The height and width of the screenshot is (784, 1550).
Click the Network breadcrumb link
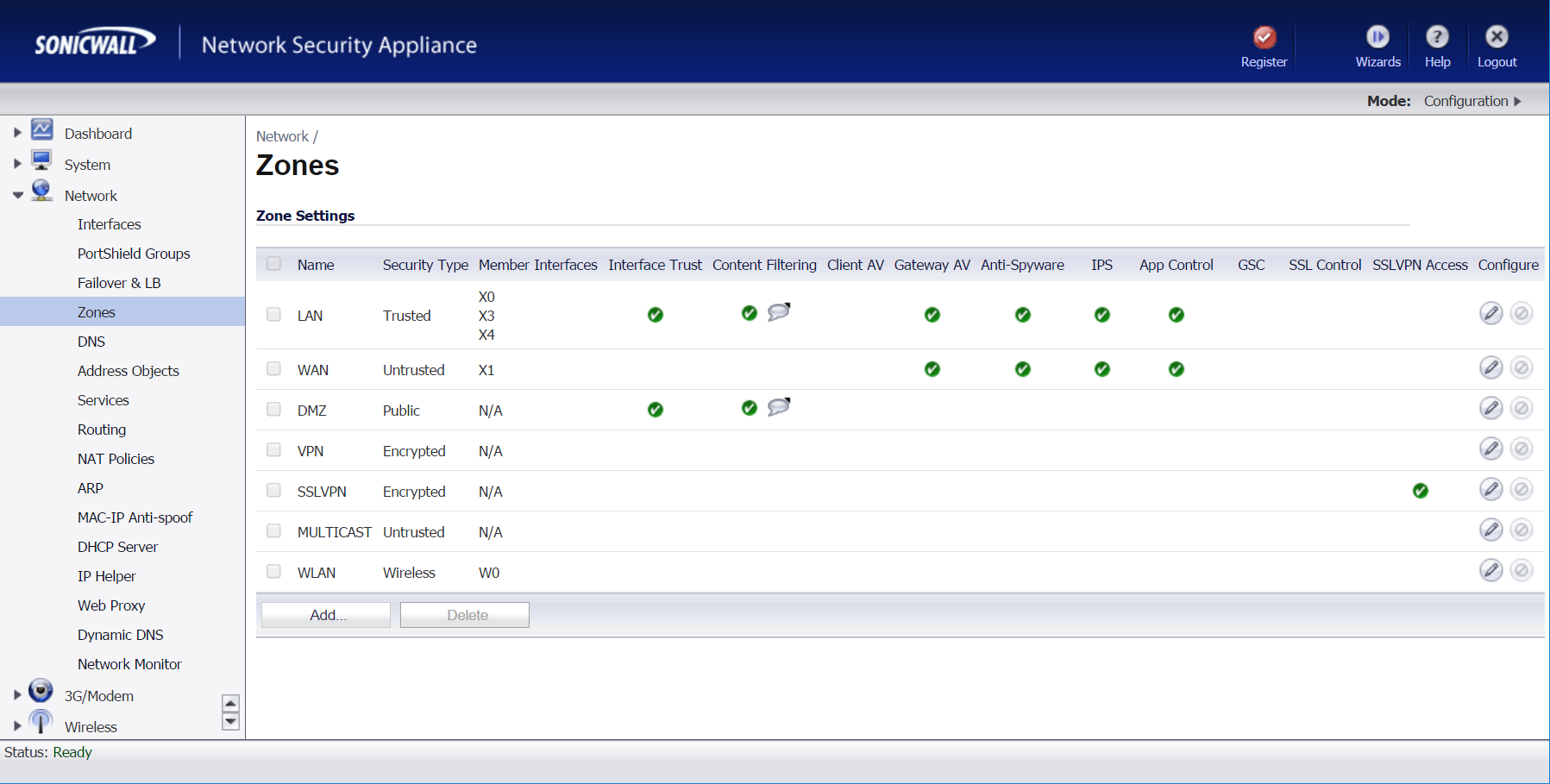point(281,135)
